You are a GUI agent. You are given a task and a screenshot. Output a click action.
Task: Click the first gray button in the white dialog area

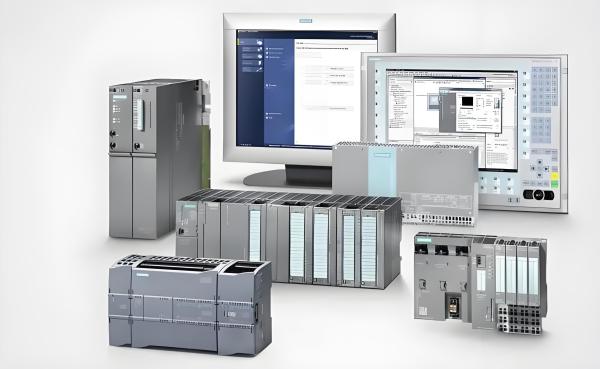pos(340,69)
